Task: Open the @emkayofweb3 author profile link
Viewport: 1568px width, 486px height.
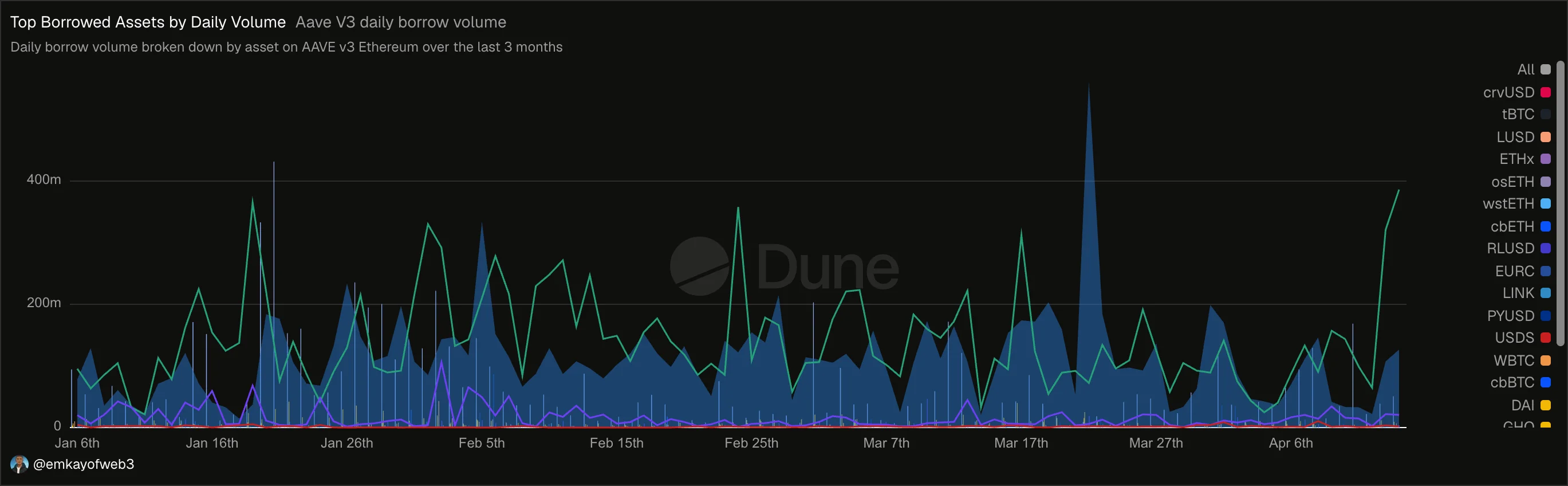Action: 84,464
